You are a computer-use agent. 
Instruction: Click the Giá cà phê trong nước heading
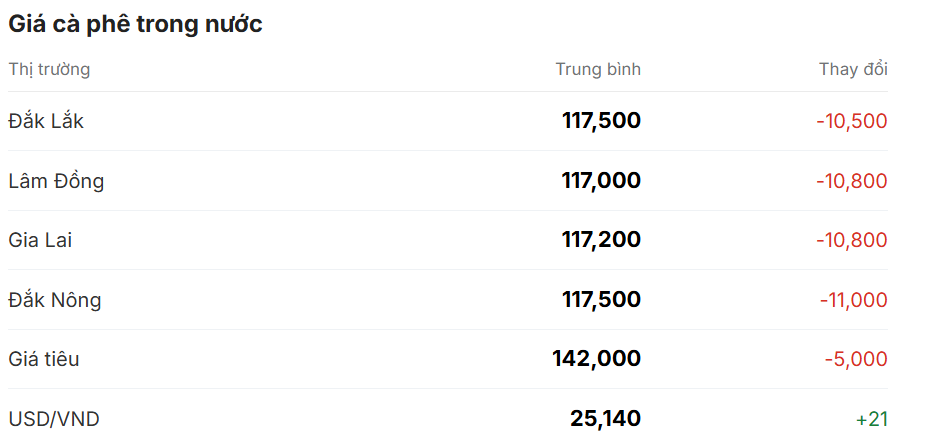(x=135, y=24)
